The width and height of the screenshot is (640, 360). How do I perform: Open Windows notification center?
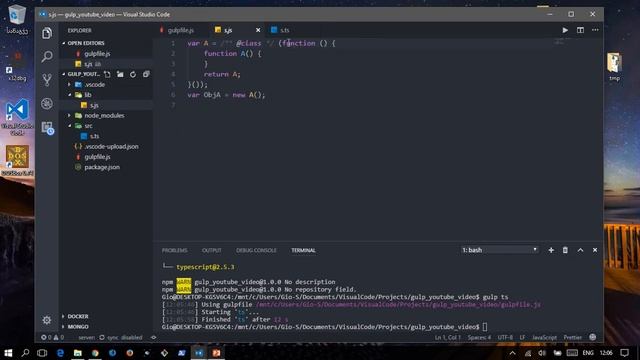624,353
